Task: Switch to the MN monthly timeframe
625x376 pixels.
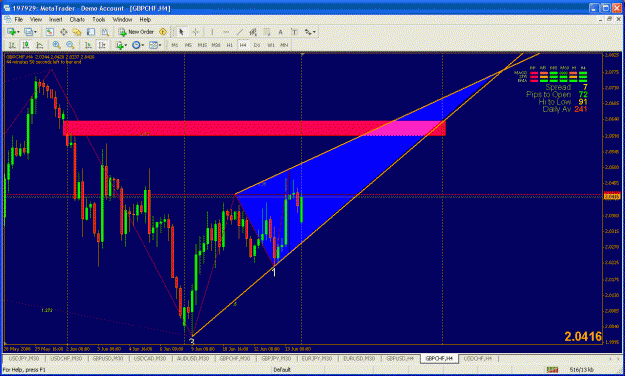Action: point(284,45)
